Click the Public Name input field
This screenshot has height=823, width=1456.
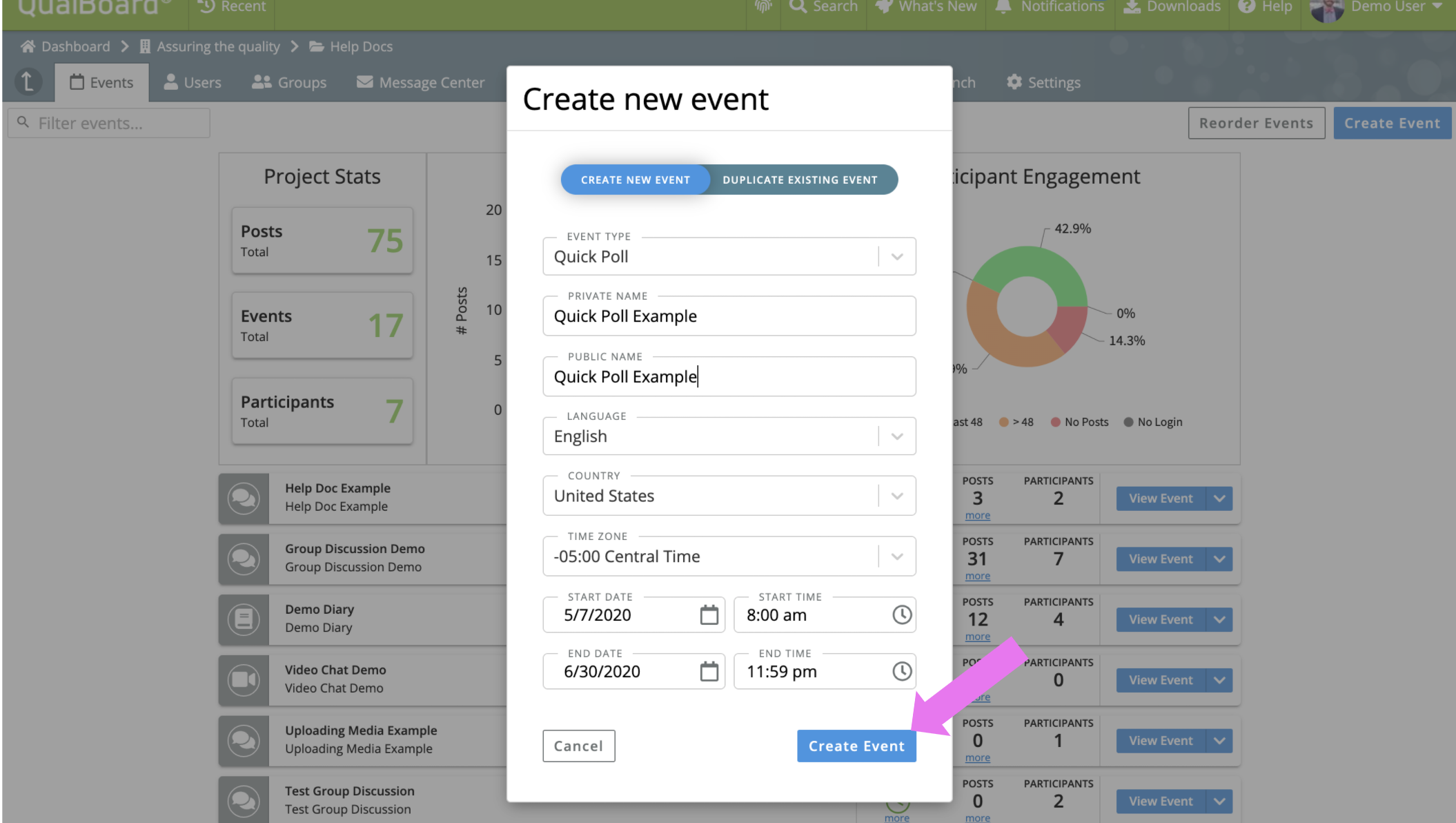(729, 377)
